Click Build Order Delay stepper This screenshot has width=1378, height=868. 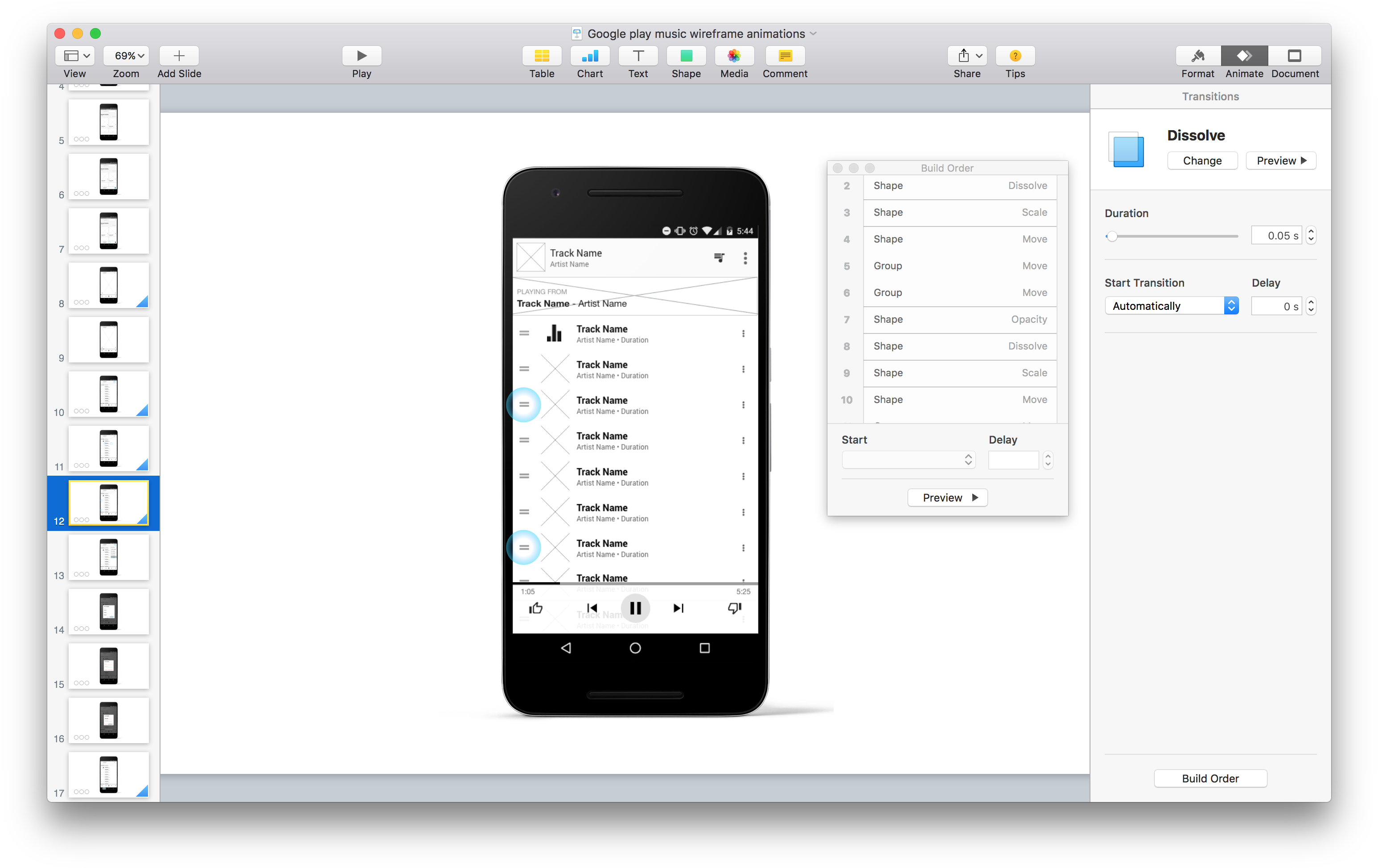[x=1048, y=460]
